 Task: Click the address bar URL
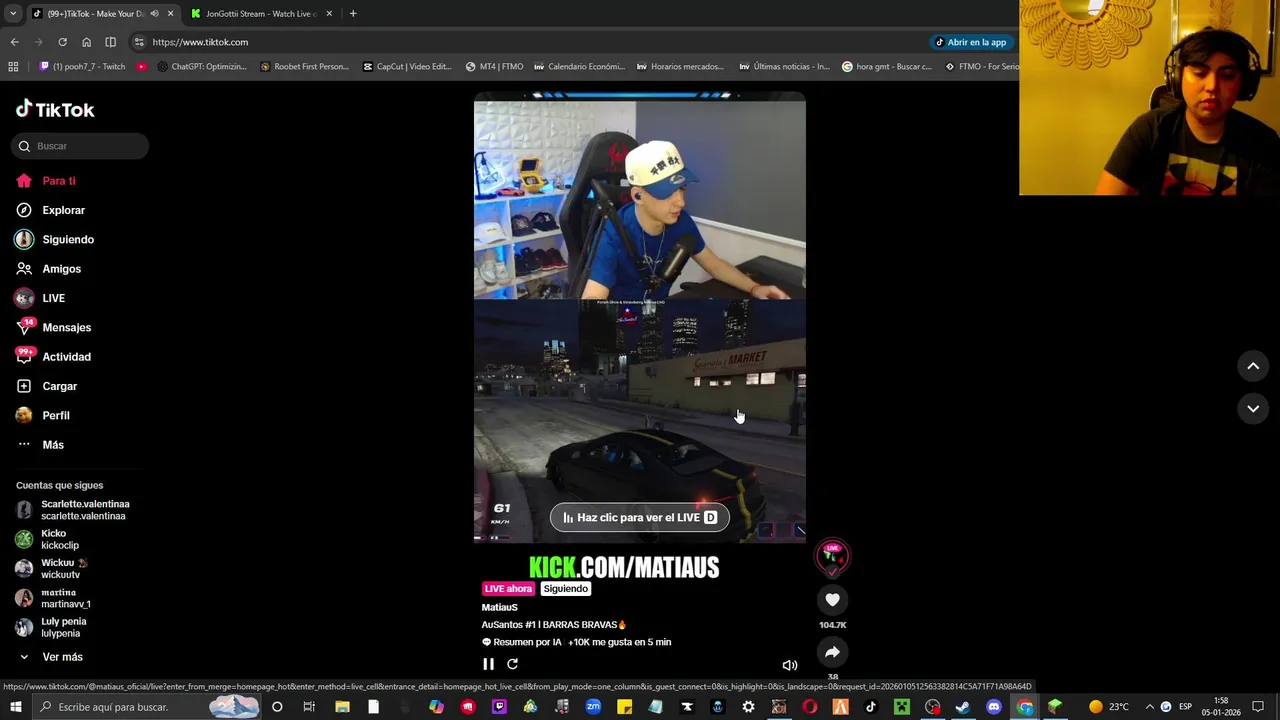[x=200, y=42]
